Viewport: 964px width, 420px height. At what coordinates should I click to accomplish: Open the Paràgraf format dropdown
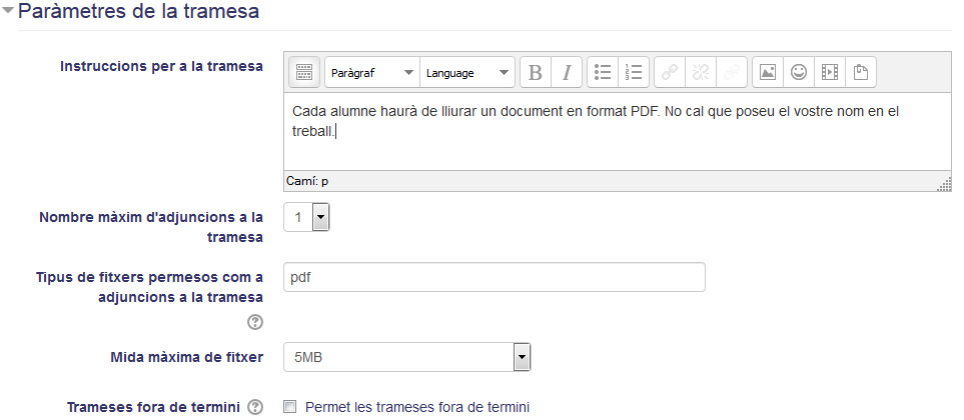click(372, 73)
